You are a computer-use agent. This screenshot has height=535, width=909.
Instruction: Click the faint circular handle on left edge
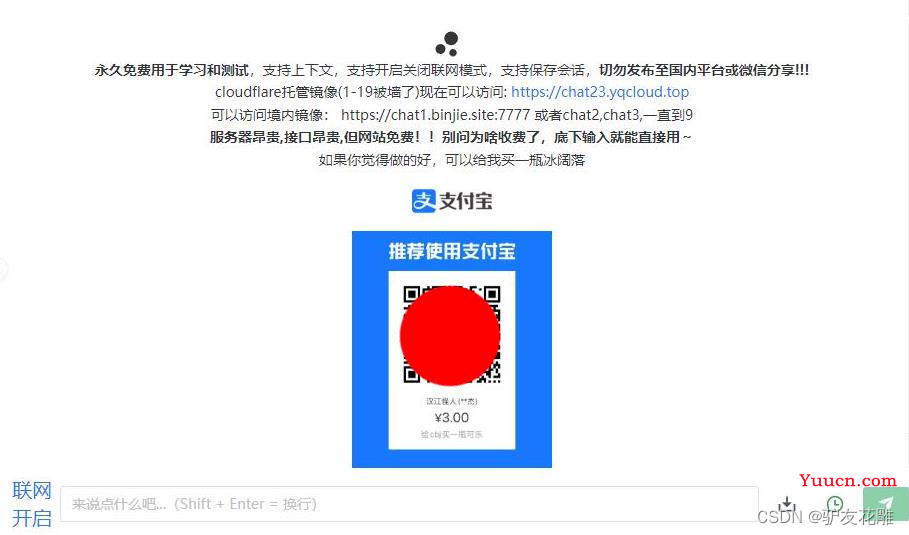coord(2,270)
